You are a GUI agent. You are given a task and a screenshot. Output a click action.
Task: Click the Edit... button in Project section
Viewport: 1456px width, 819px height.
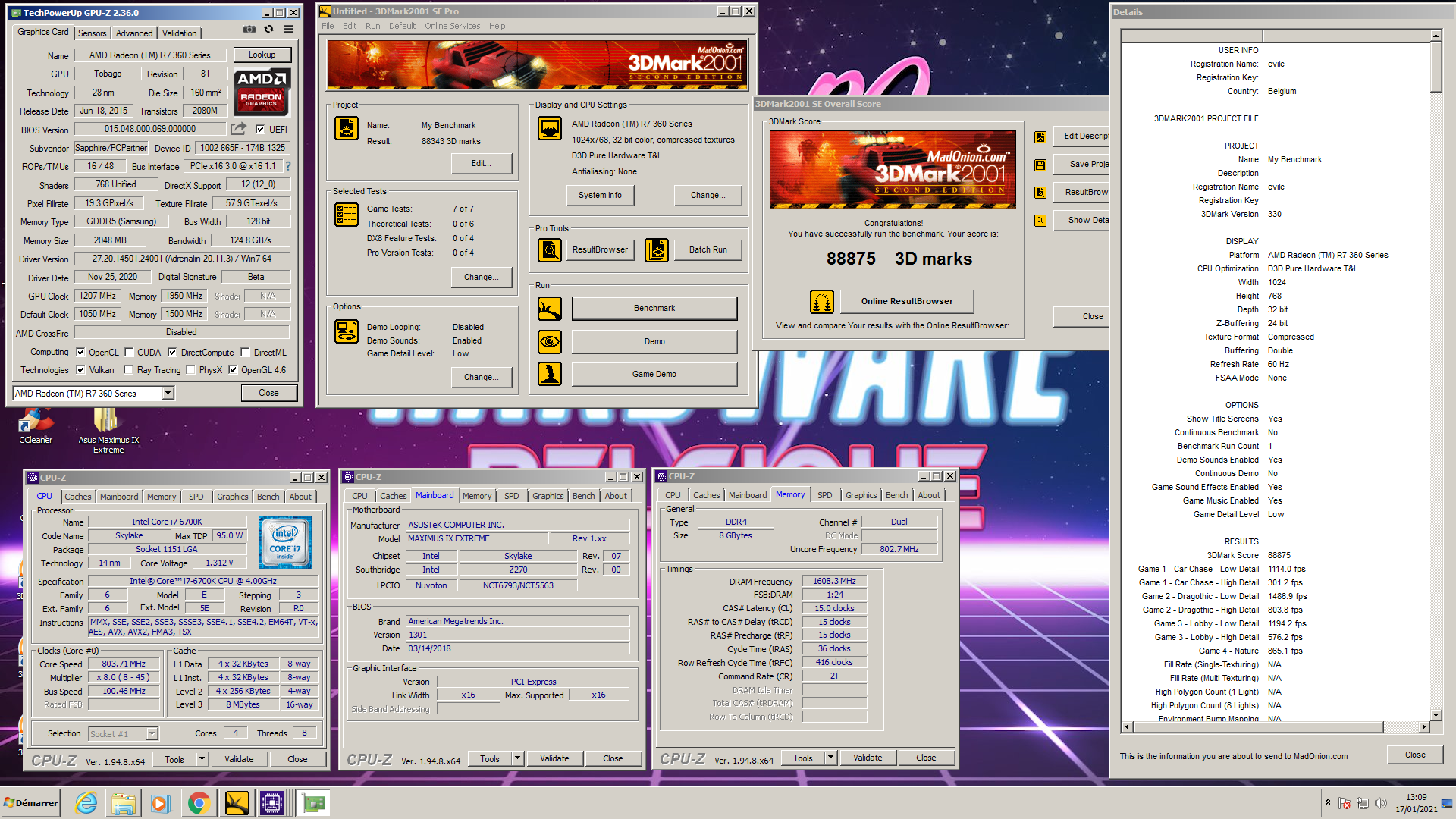[481, 163]
